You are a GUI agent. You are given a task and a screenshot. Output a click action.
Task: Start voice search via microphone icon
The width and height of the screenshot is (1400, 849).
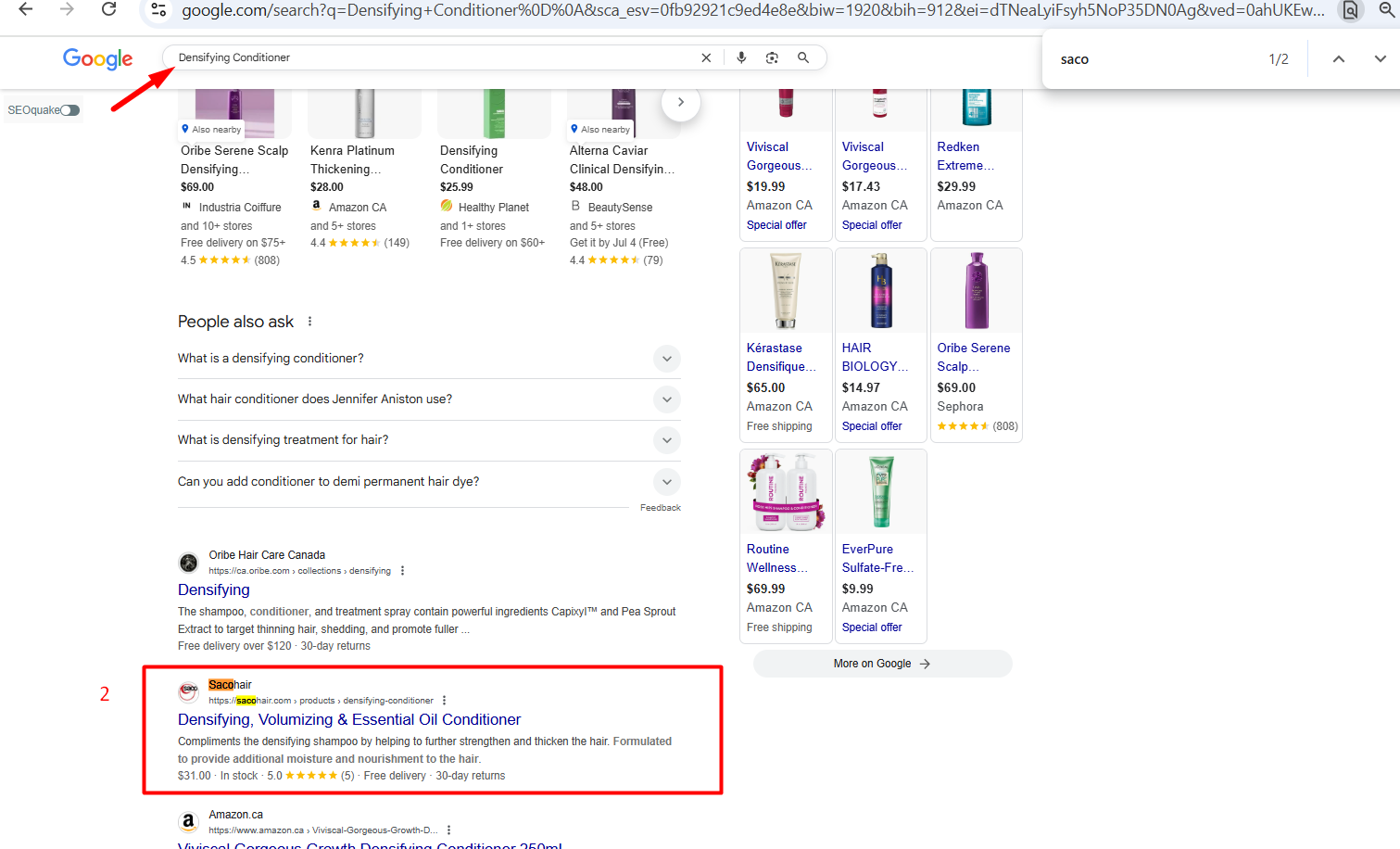coord(741,57)
